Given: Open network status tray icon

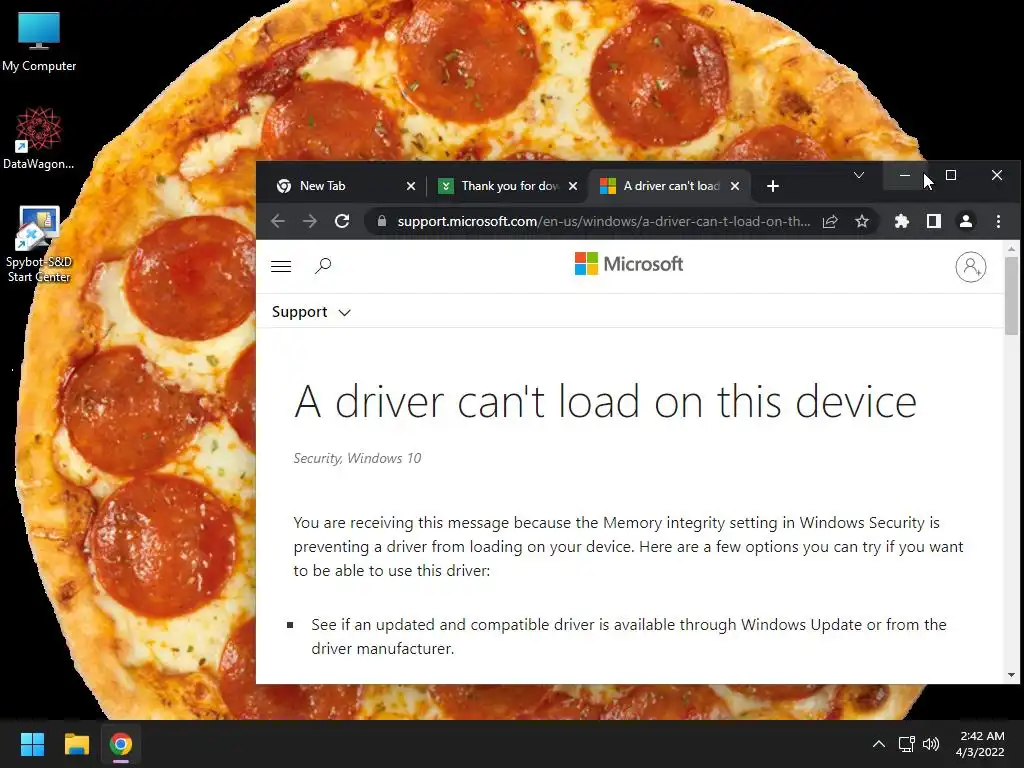Looking at the screenshot, I should tap(906, 744).
